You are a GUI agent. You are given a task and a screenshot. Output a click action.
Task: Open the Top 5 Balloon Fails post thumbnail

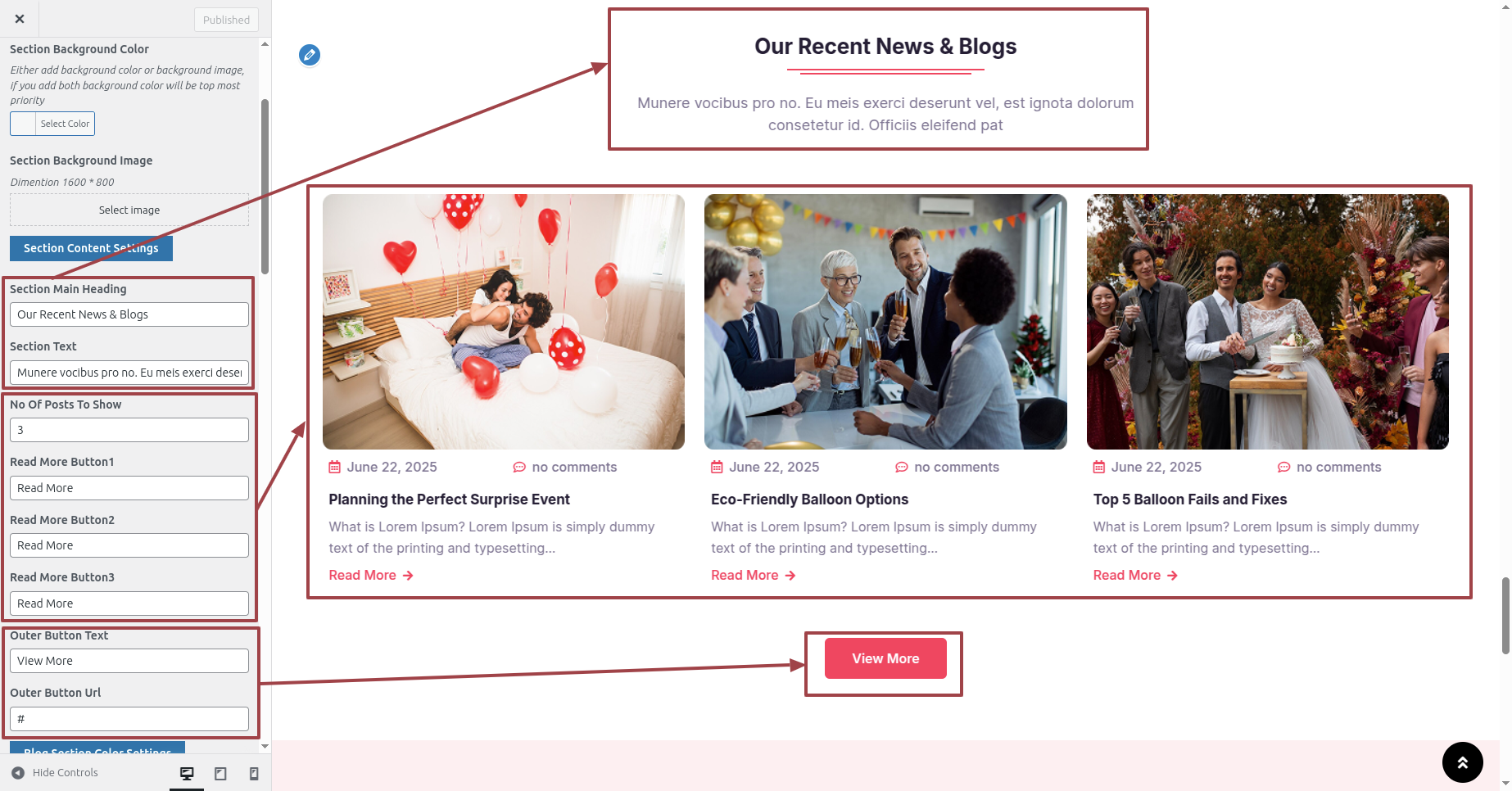[x=1268, y=322]
